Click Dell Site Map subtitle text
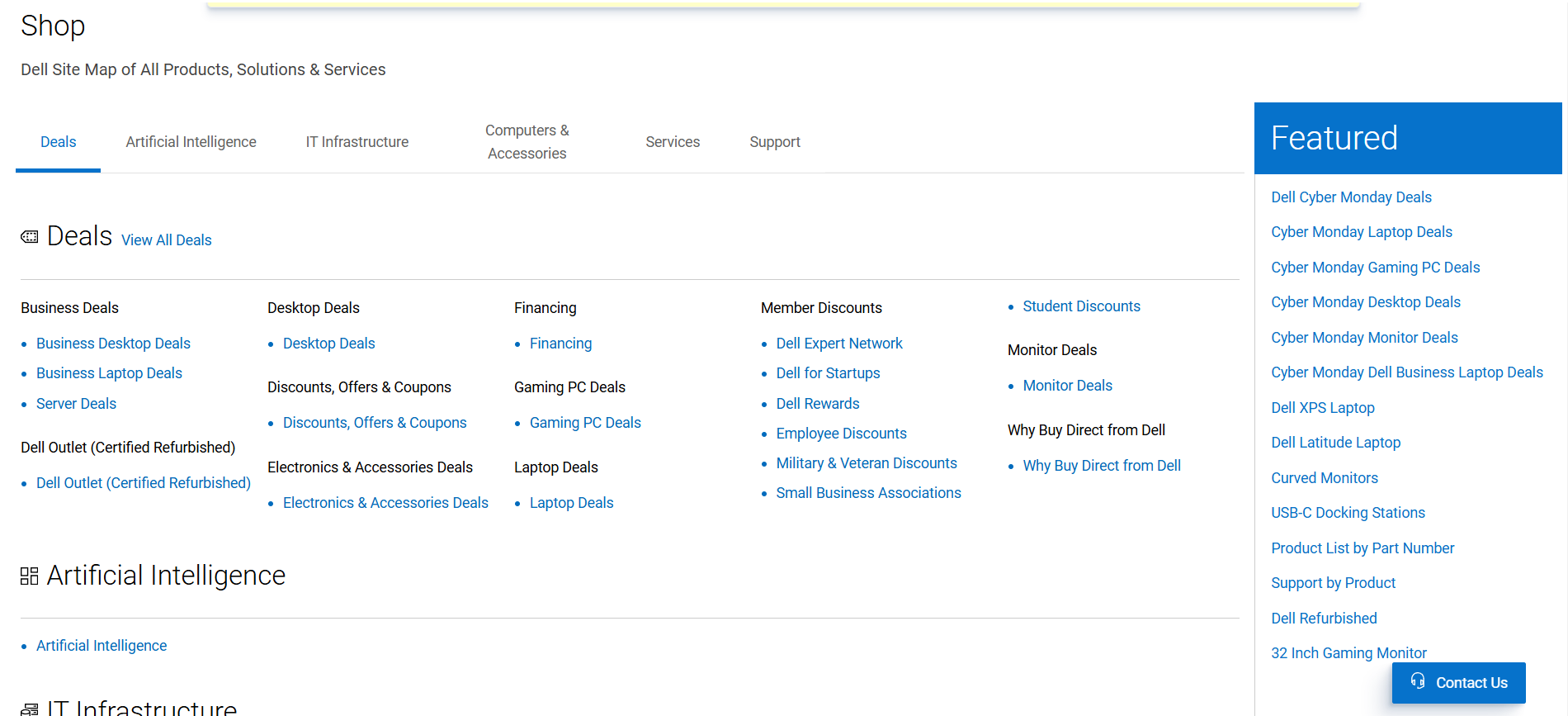The image size is (1568, 716). [x=203, y=69]
